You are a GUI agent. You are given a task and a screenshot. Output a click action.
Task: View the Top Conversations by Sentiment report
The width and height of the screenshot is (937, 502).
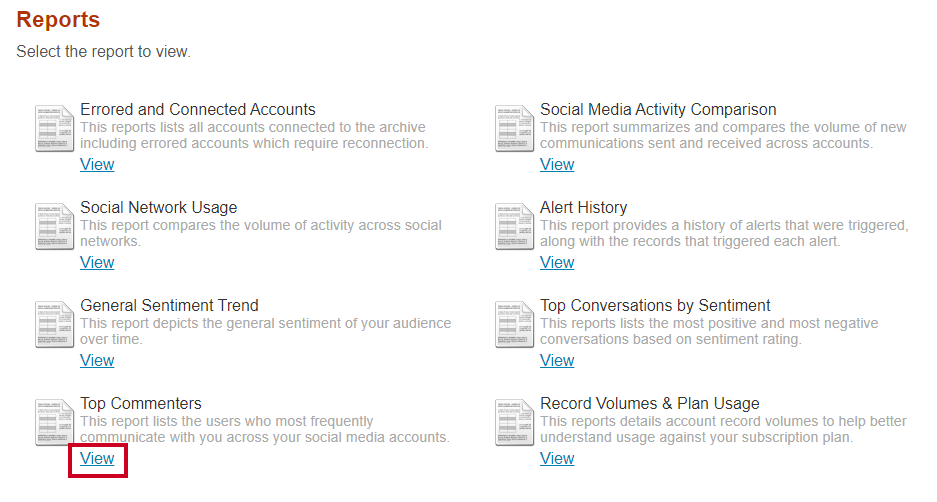(x=557, y=360)
